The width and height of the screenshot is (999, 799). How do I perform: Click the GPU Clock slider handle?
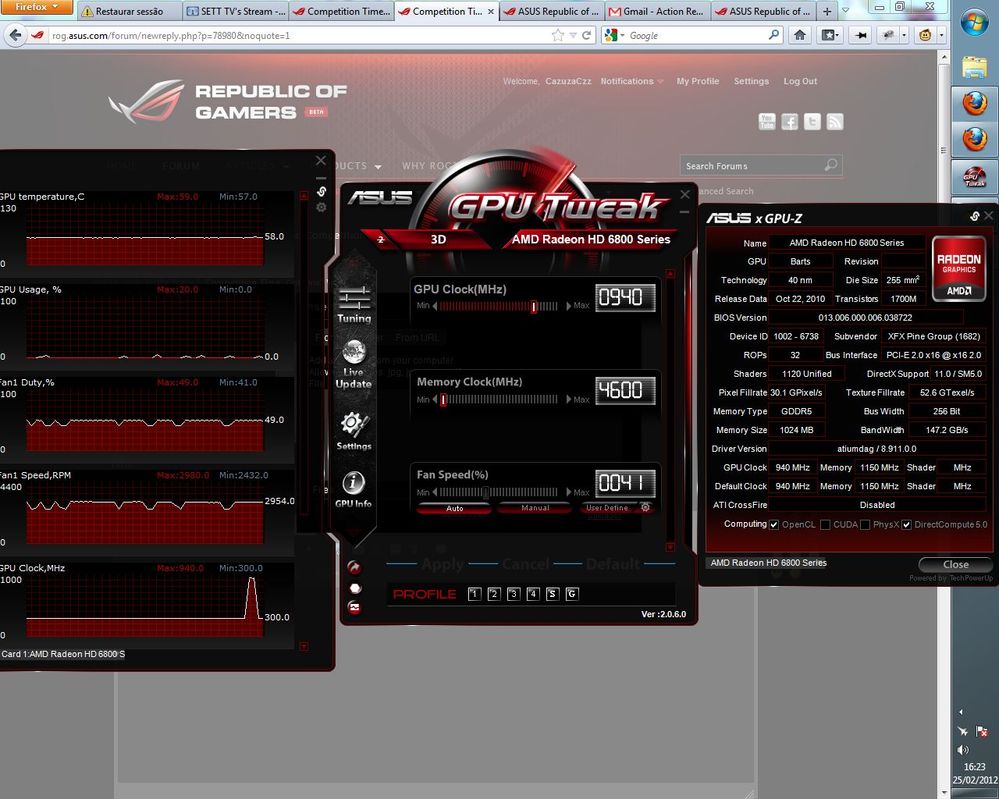click(534, 306)
